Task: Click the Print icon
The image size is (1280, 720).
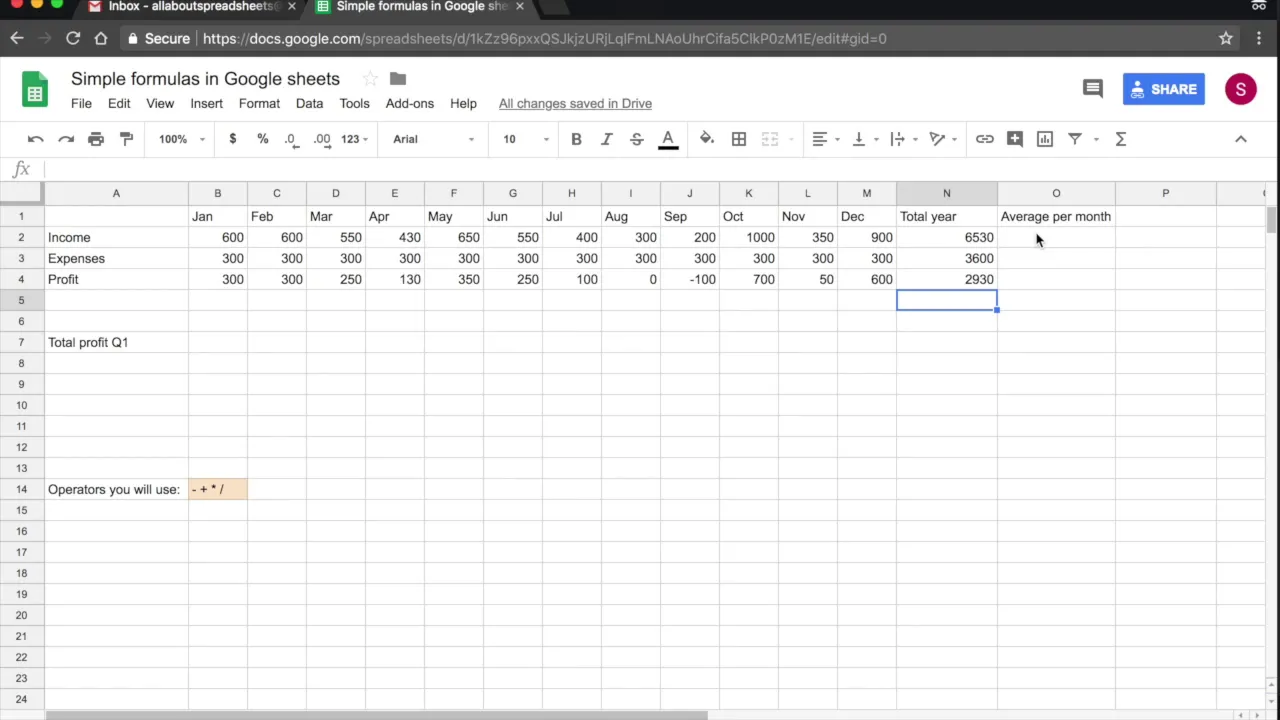Action: (96, 139)
